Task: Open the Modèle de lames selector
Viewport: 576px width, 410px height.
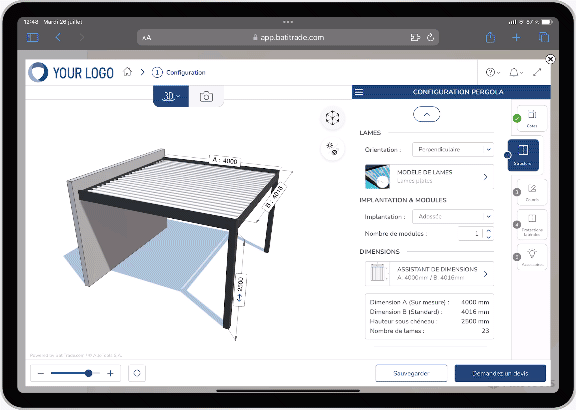Action: (429, 177)
